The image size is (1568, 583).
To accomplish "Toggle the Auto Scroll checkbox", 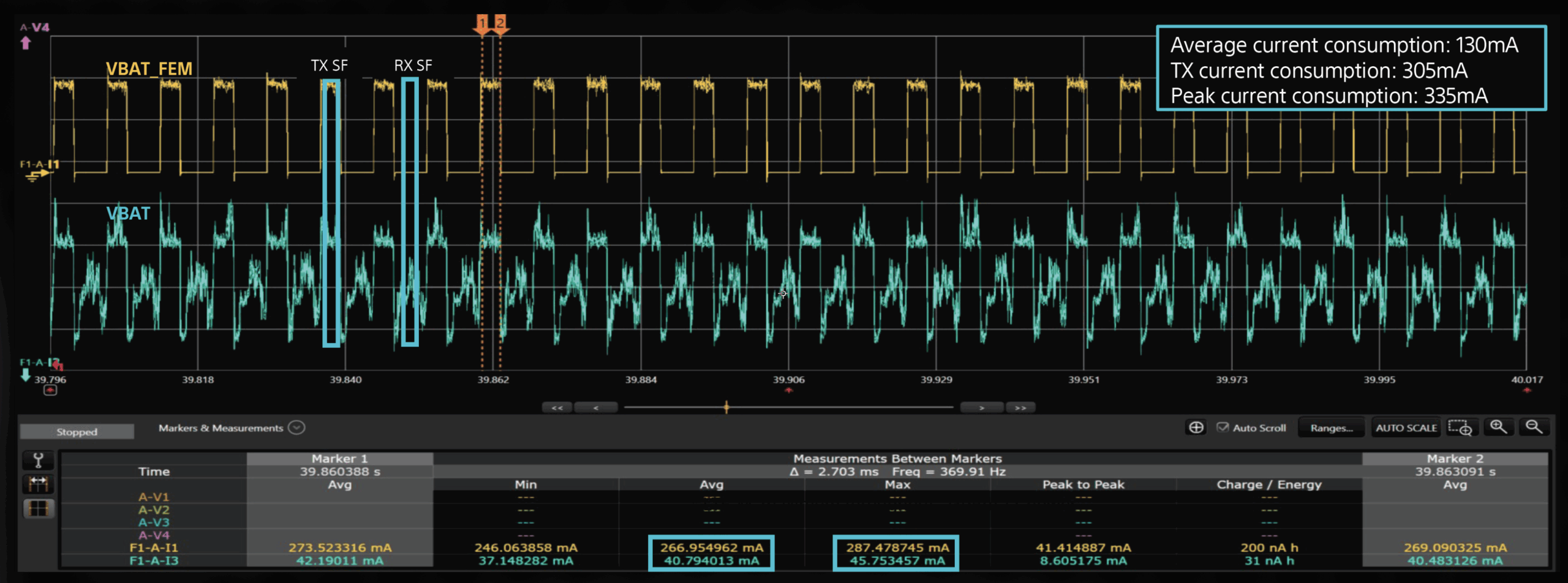I will click(x=1222, y=427).
